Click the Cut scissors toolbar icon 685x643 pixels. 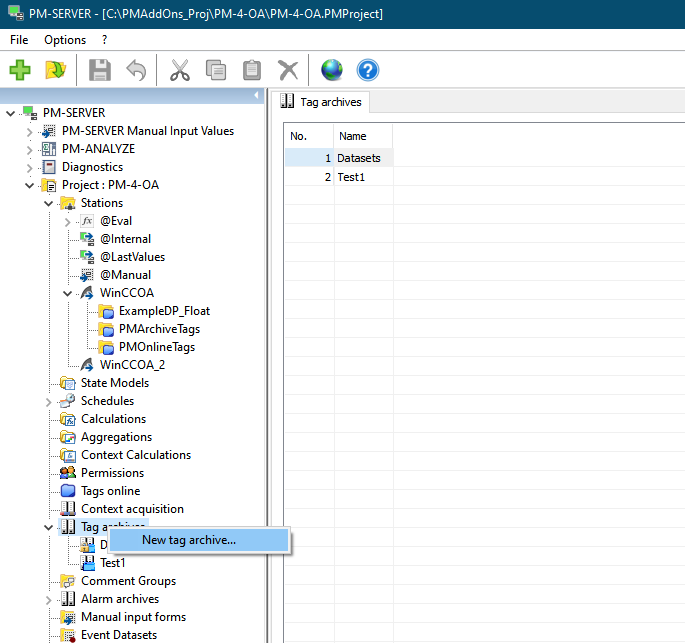[180, 70]
